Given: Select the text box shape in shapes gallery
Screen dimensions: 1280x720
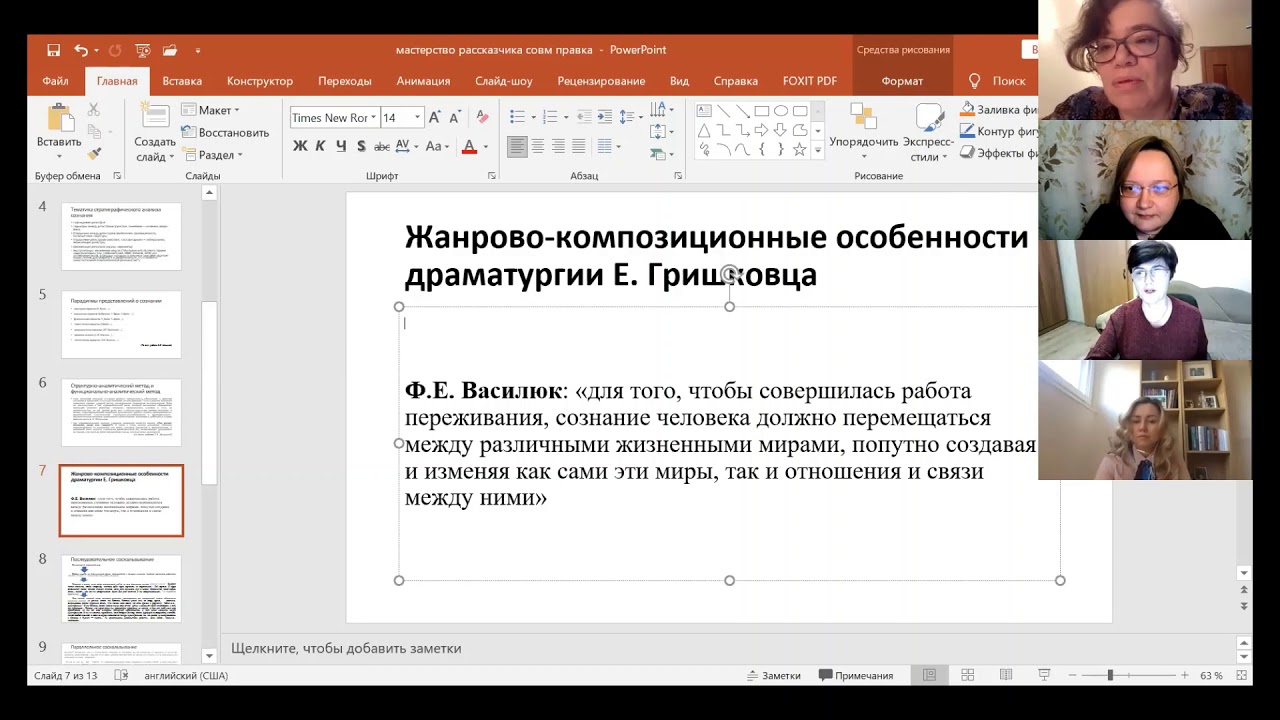Looking at the screenshot, I should point(704,111).
